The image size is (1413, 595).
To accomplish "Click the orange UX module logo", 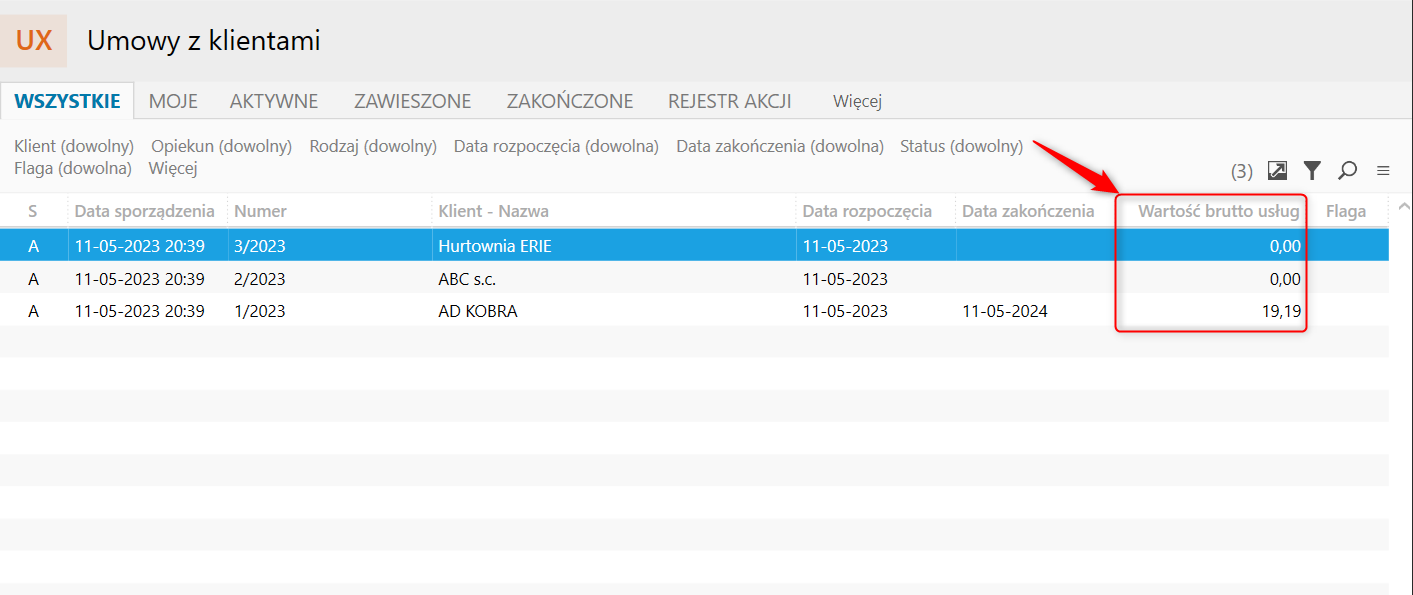I will point(34,41).
